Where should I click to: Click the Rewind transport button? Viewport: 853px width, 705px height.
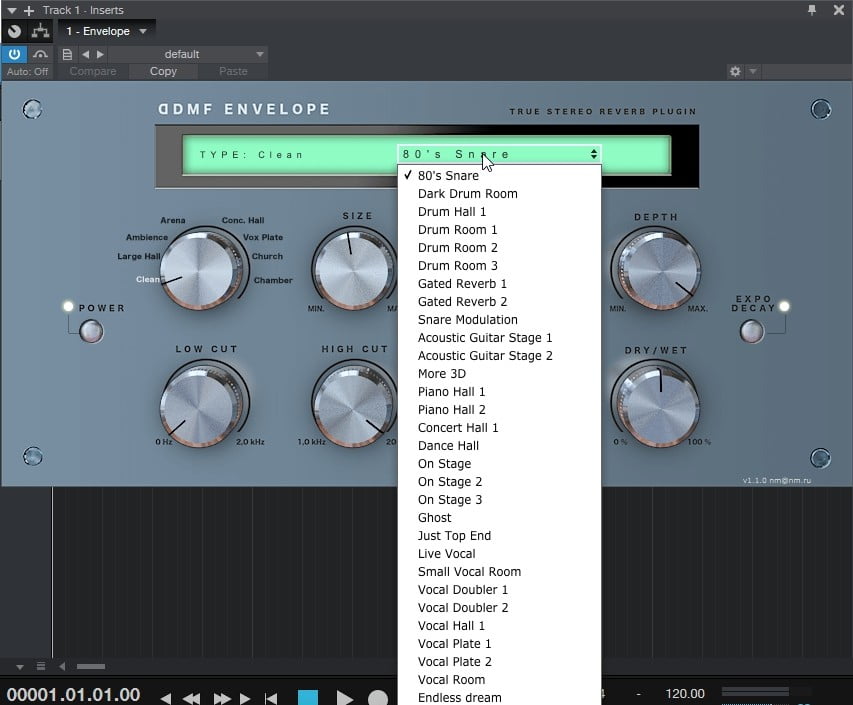point(191,698)
